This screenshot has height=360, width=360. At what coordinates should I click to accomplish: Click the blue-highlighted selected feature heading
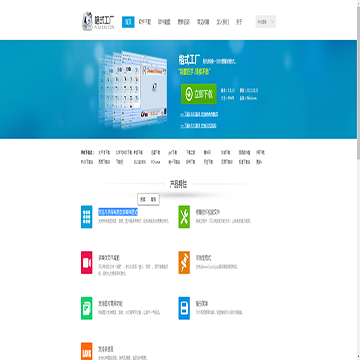118,212
